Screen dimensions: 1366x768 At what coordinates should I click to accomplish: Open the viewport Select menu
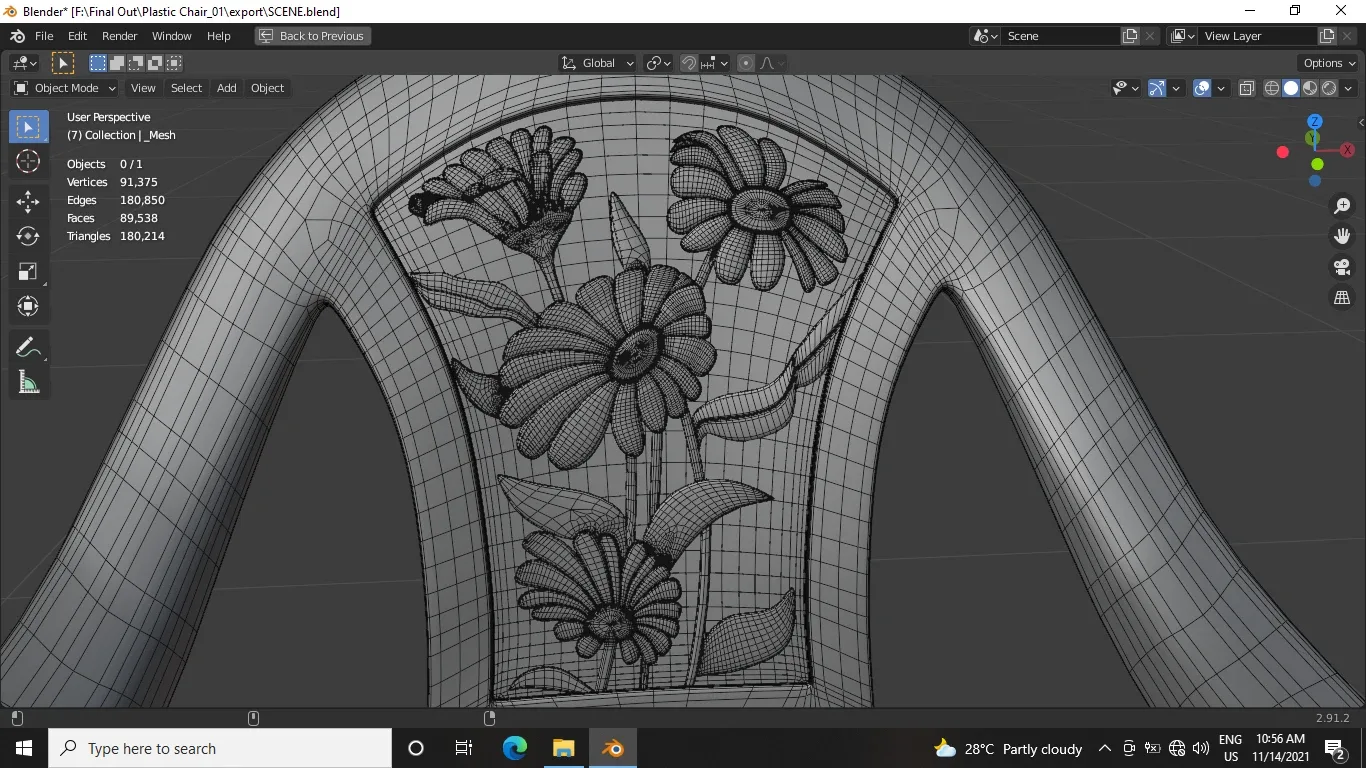pos(186,88)
